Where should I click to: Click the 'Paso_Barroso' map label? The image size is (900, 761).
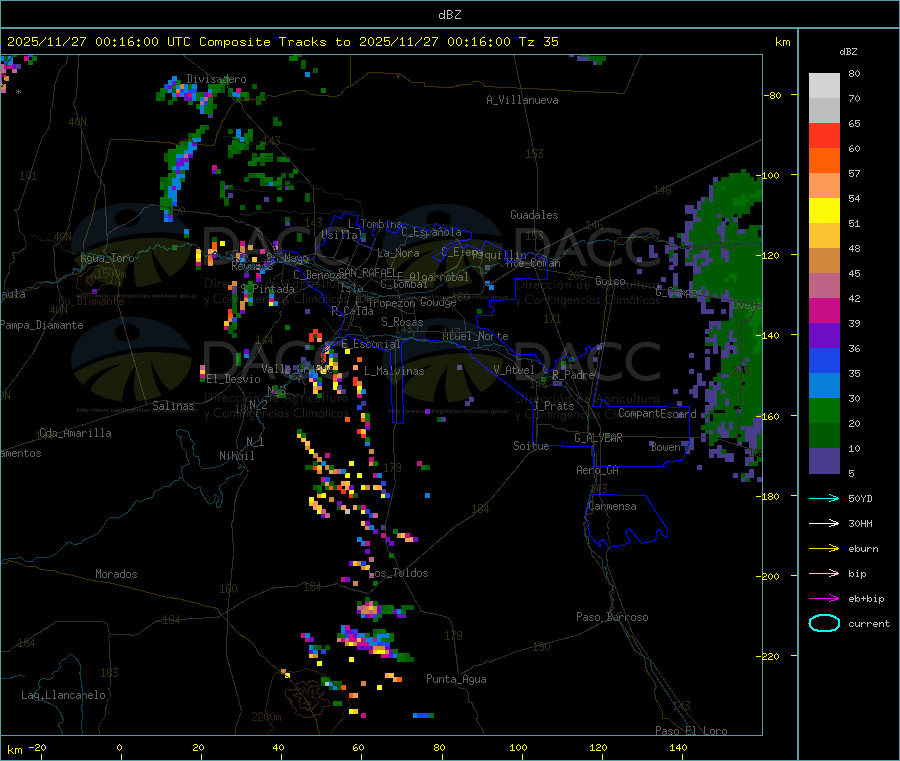[x=612, y=617]
